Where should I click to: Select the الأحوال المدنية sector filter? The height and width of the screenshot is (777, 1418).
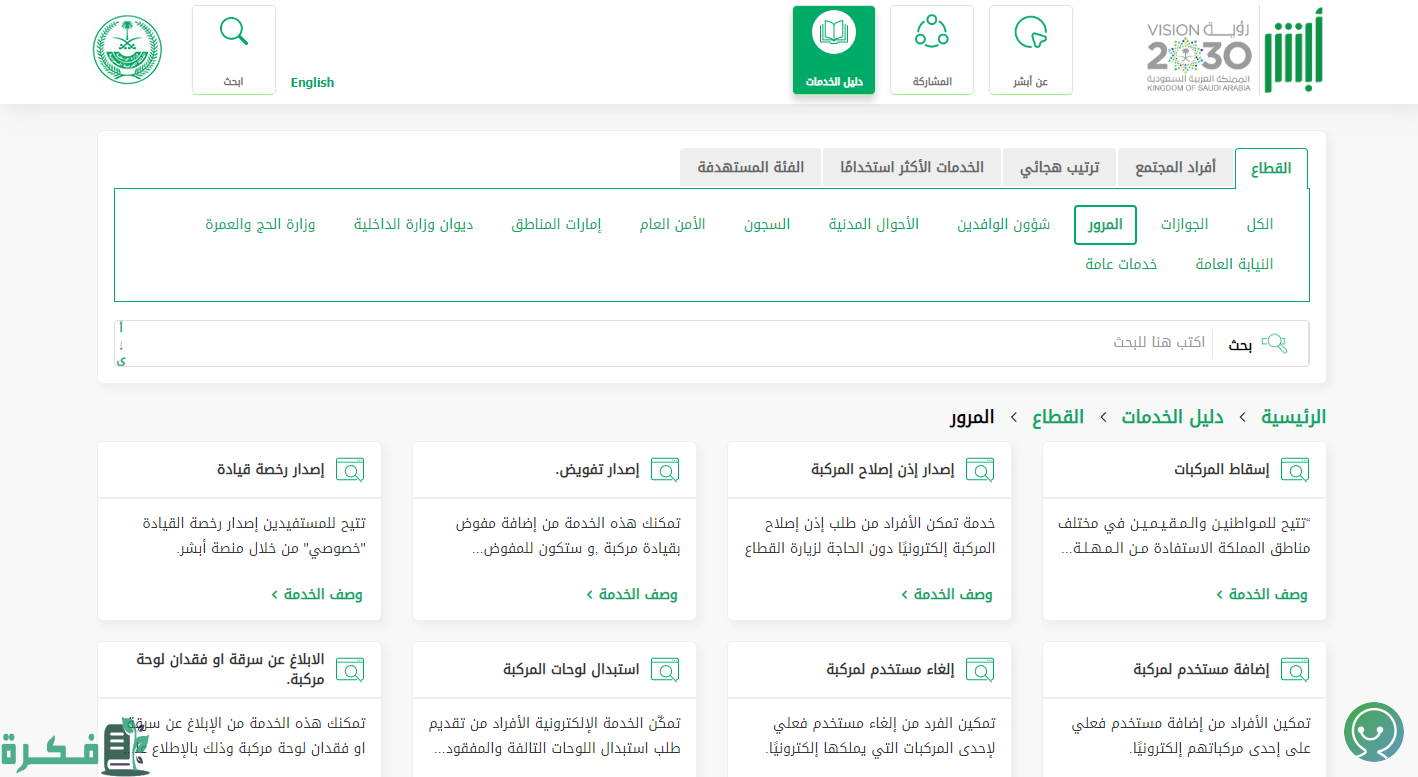tap(873, 225)
